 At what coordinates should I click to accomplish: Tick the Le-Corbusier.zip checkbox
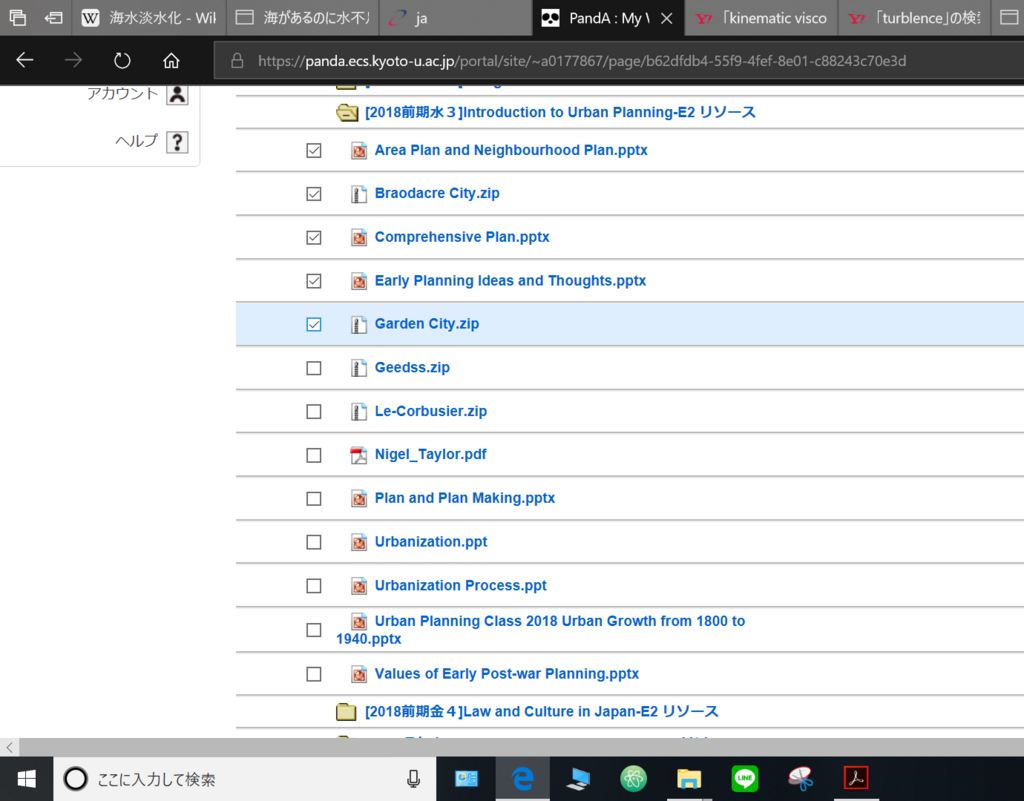coord(313,412)
